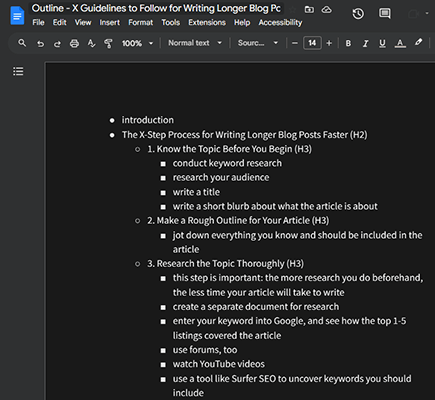This screenshot has height=400, width=435.
Task: Open the comments panel
Action: (x=385, y=14)
